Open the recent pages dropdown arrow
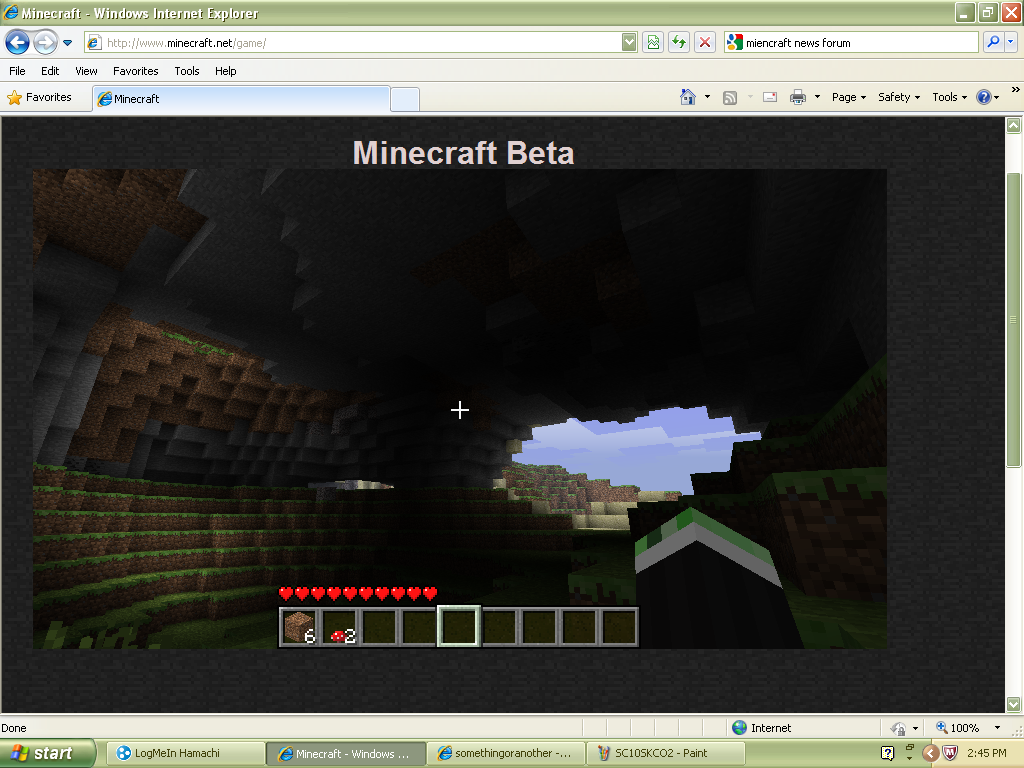Image resolution: width=1024 pixels, height=768 pixels. click(67, 43)
